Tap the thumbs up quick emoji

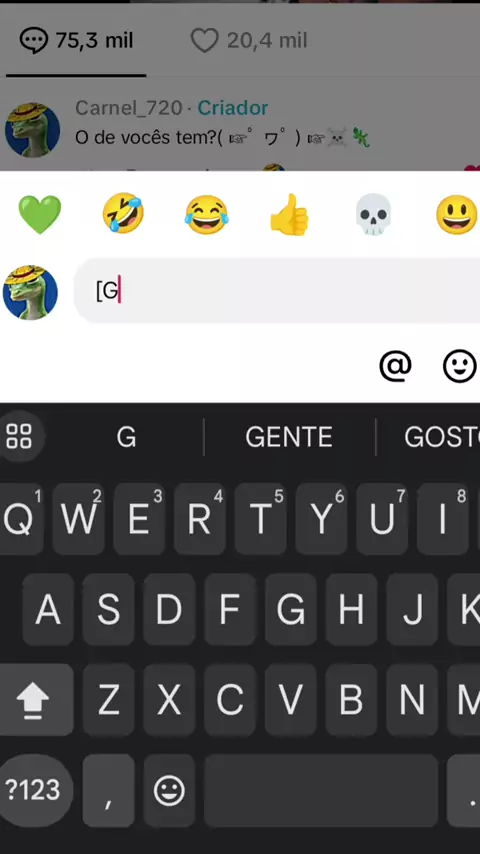[289, 215]
